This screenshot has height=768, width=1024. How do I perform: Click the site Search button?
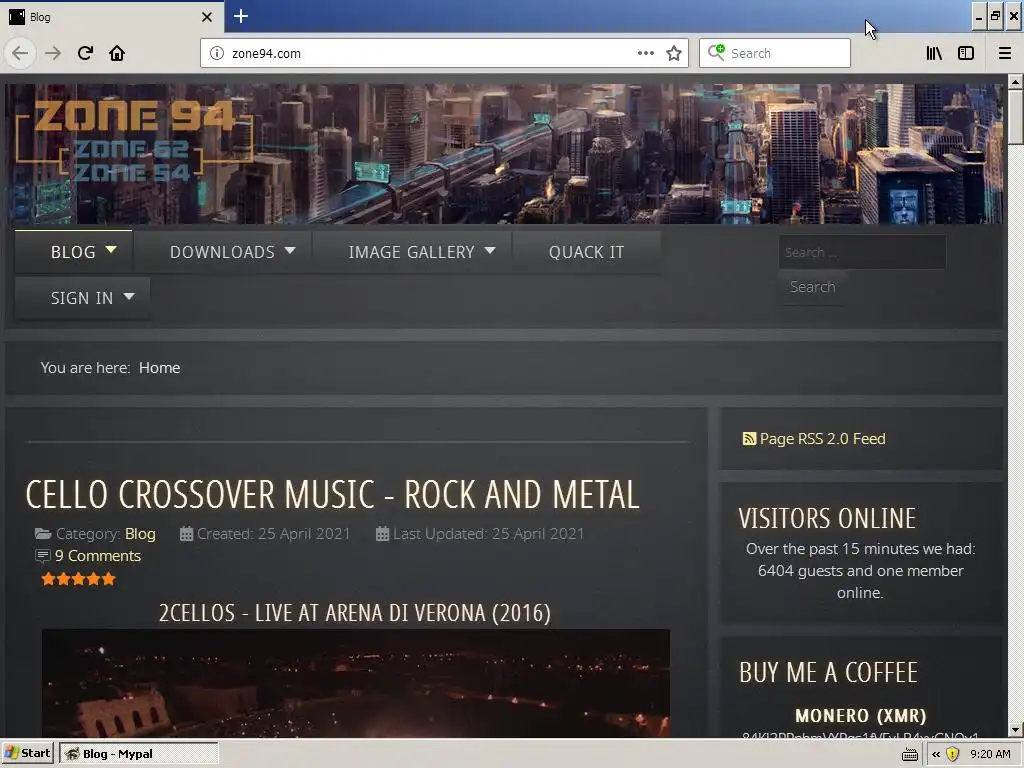[x=812, y=287]
